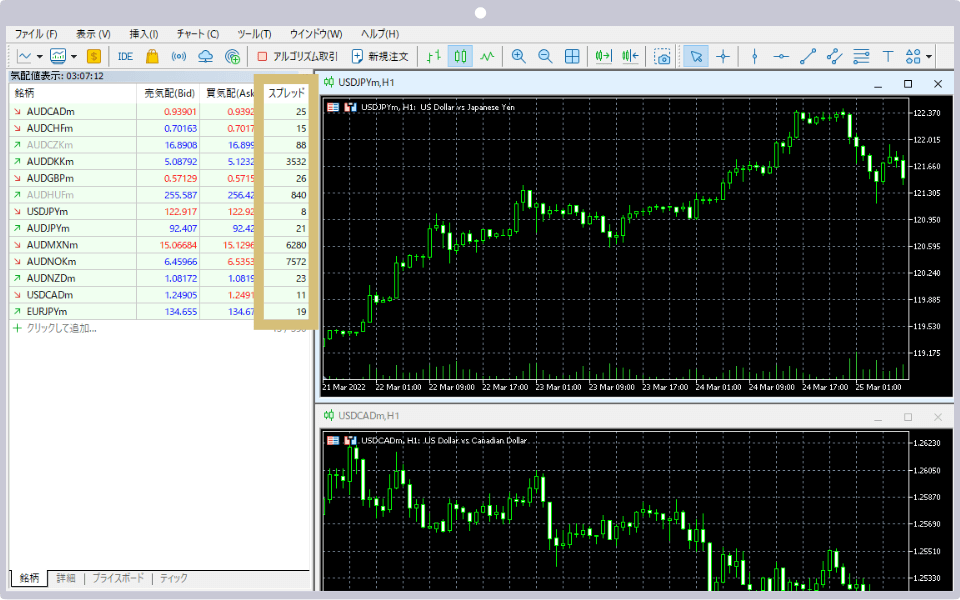Expand the indicators chart dropdown arrow

coord(74,56)
